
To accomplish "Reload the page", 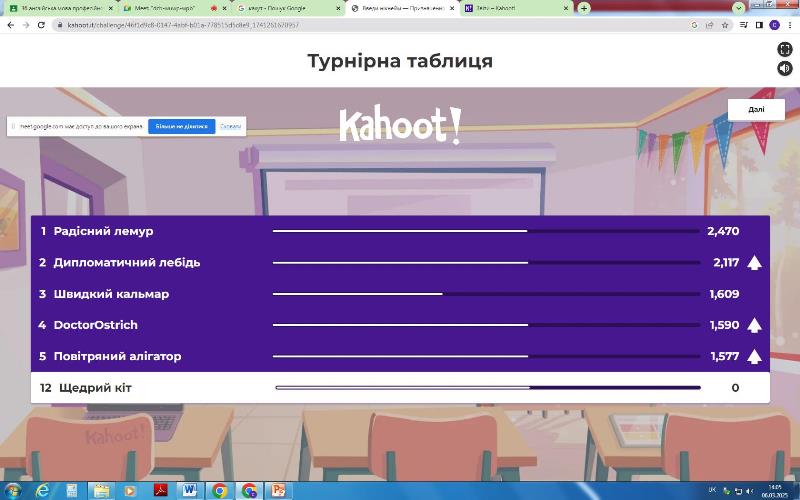I will 41,24.
